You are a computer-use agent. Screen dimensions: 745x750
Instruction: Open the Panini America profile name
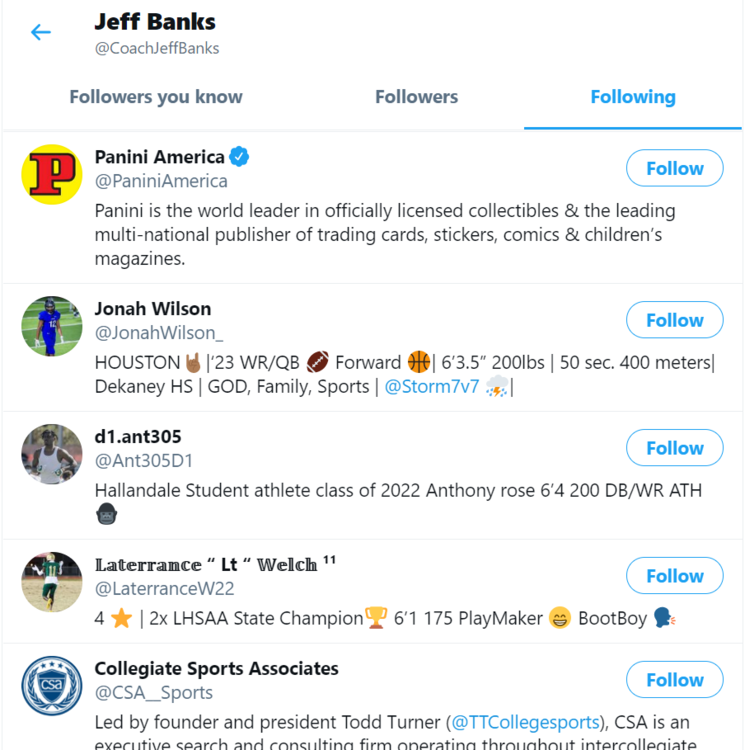tap(159, 157)
